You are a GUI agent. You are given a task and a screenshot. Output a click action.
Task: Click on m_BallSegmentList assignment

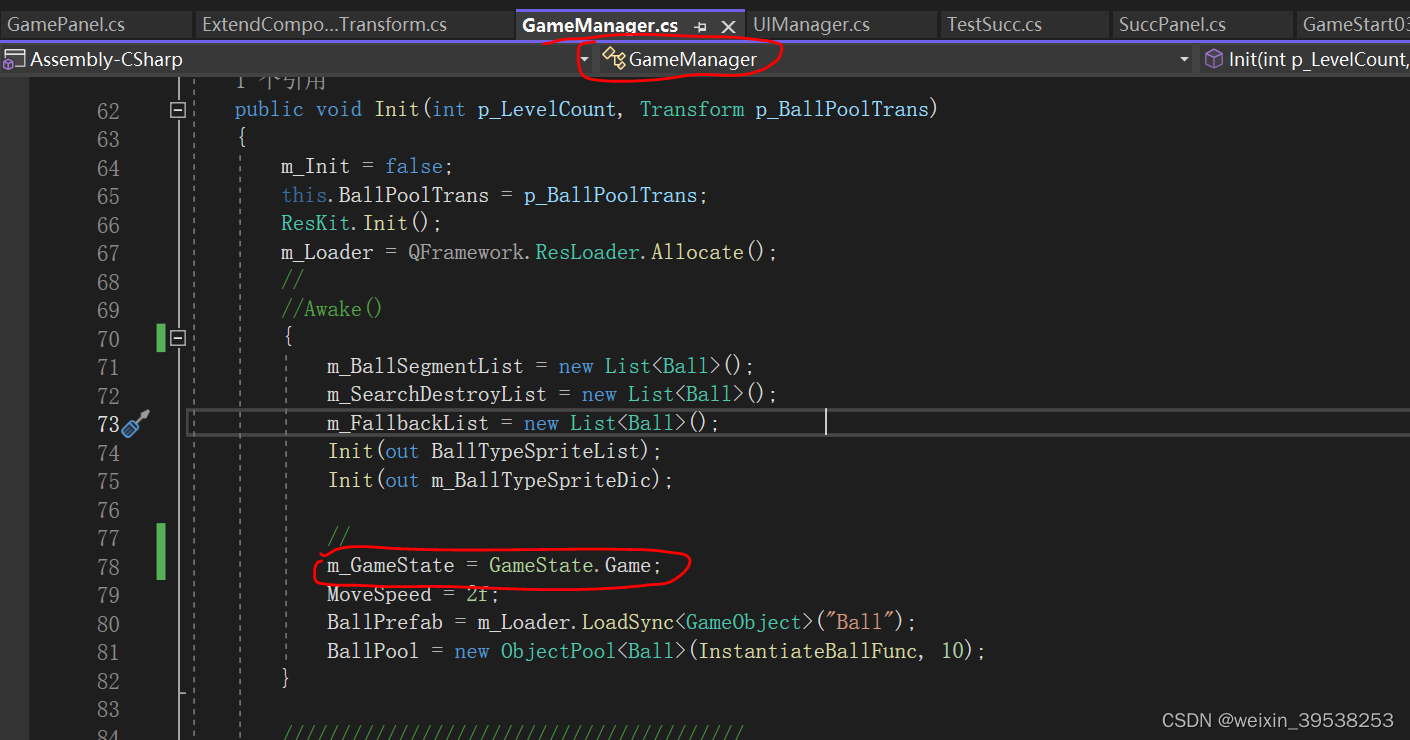tap(541, 366)
